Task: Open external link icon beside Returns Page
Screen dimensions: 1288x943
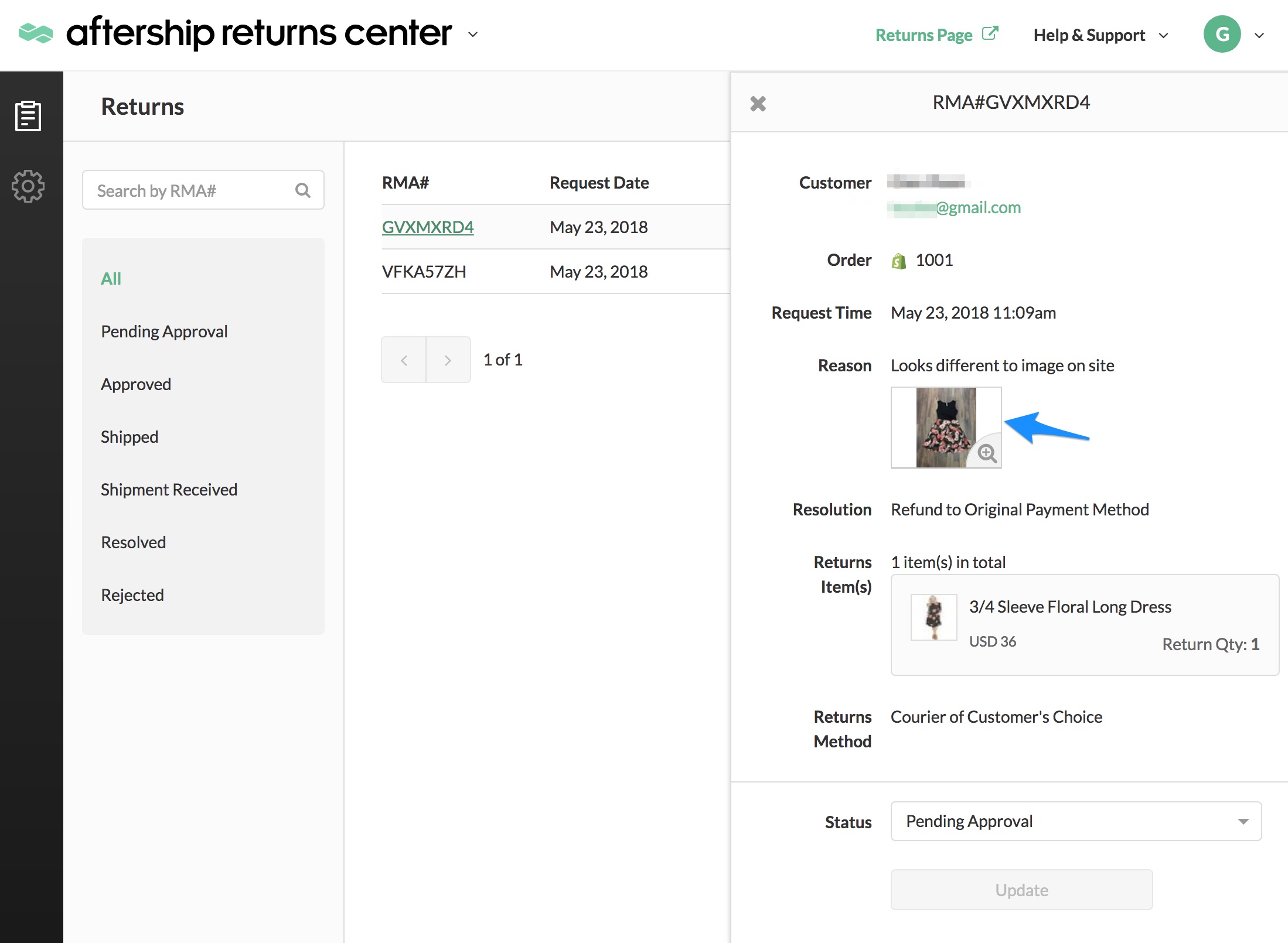Action: coord(990,33)
